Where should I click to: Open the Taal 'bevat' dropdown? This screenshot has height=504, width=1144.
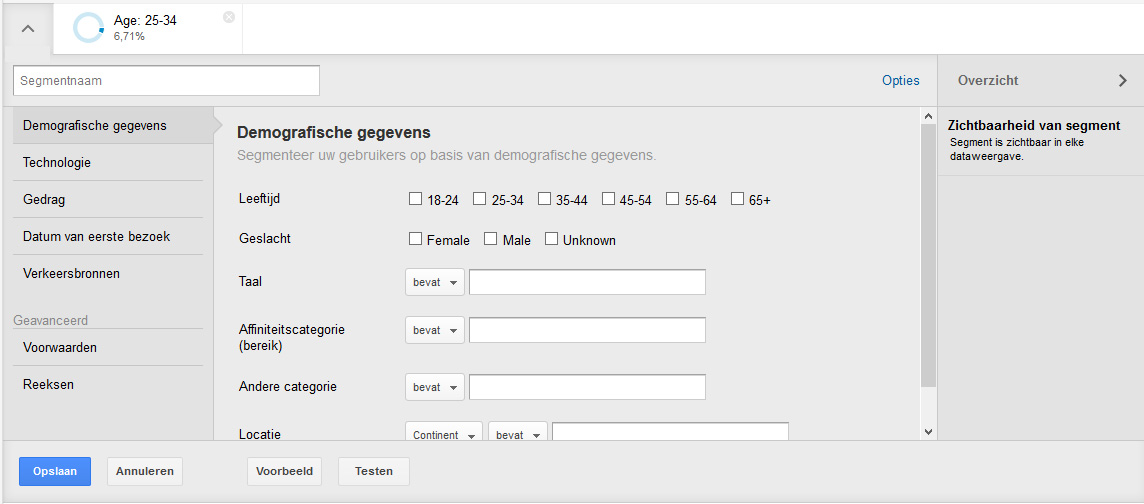pyautogui.click(x=435, y=283)
